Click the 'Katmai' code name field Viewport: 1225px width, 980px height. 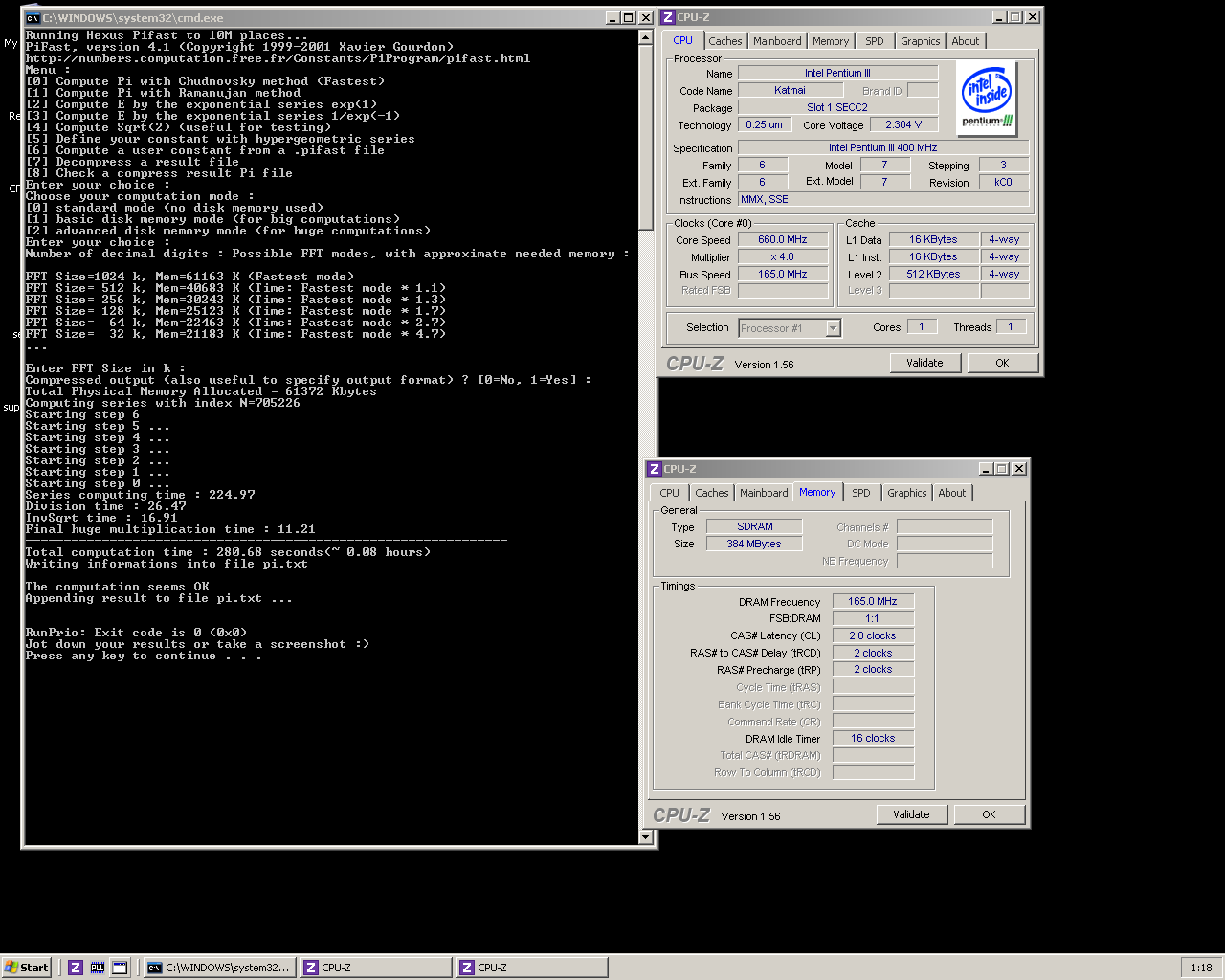click(790, 90)
